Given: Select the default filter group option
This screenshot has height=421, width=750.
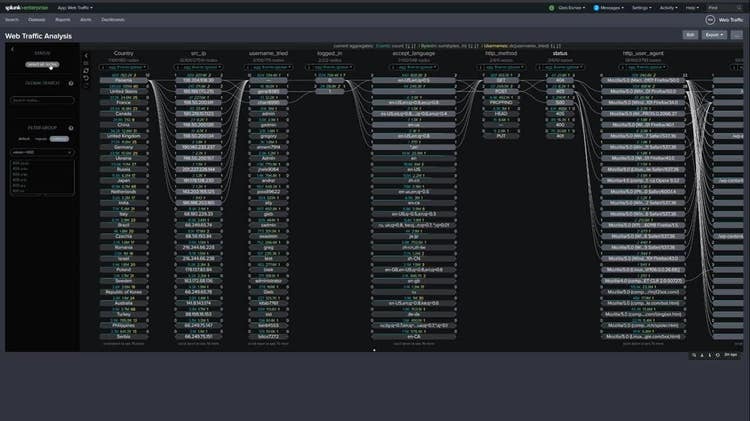Looking at the screenshot, I should [x=25, y=139].
